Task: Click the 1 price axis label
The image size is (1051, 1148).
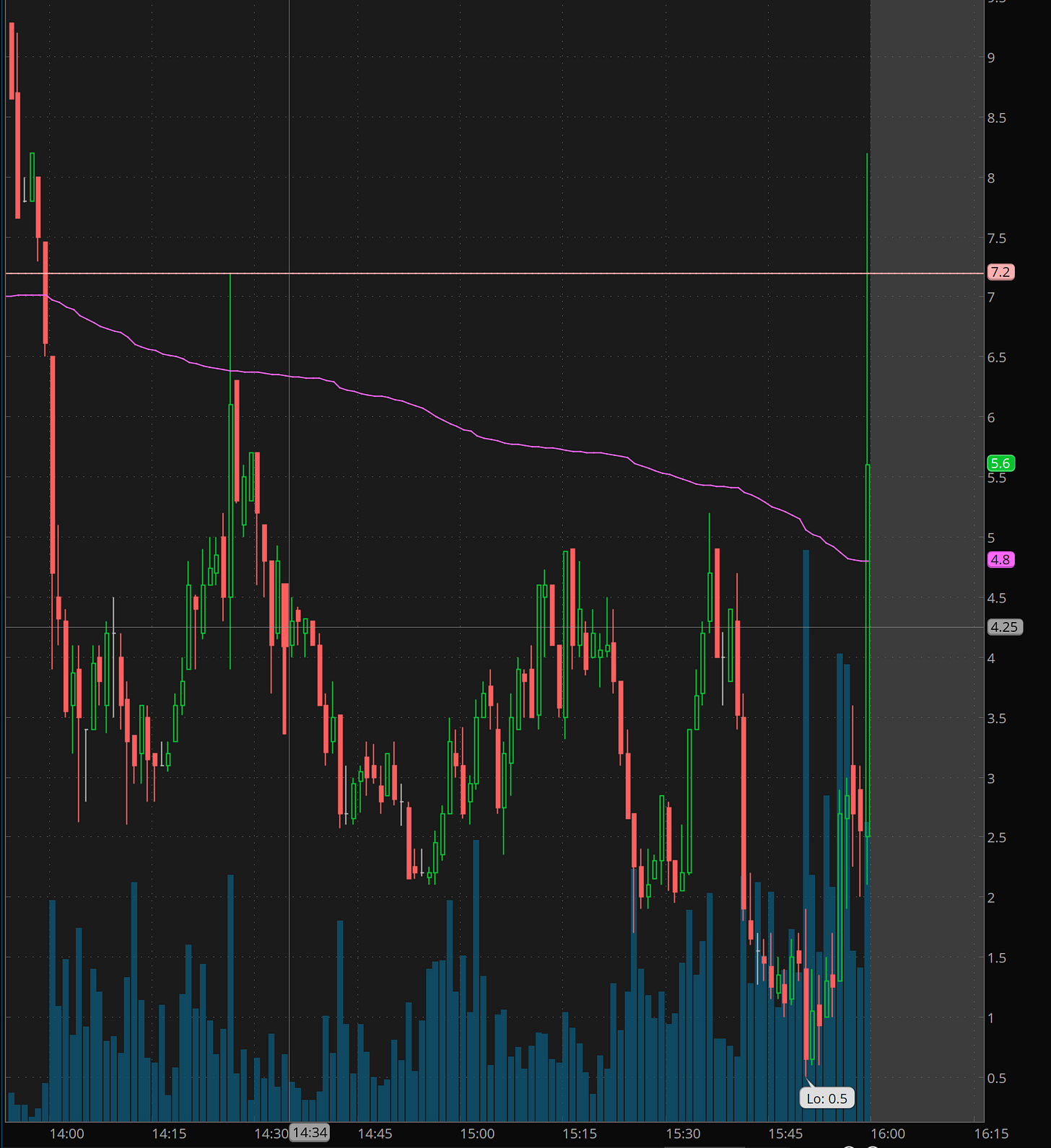Action: (991, 1018)
